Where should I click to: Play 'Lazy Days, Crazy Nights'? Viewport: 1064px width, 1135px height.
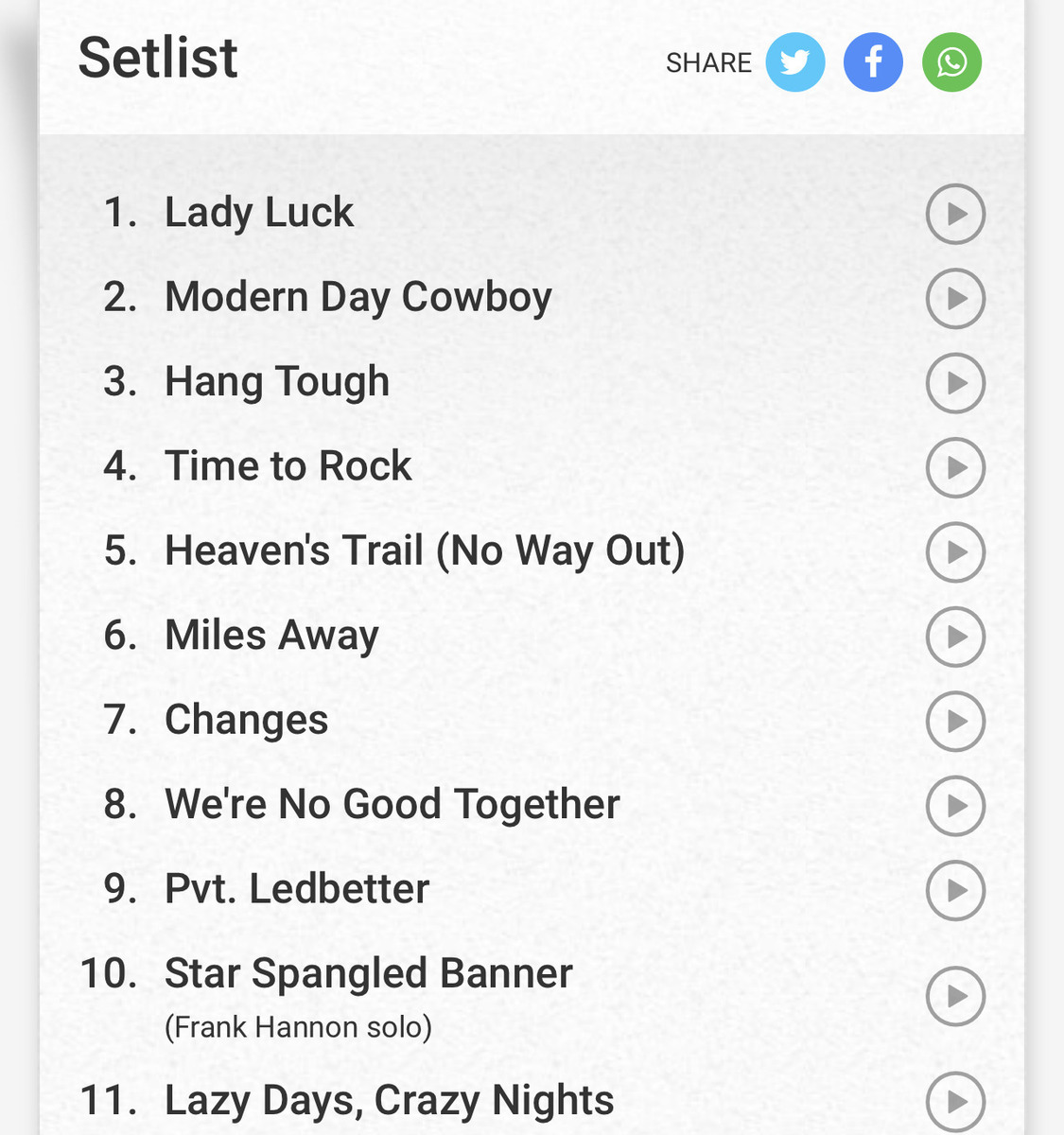coord(954,1101)
